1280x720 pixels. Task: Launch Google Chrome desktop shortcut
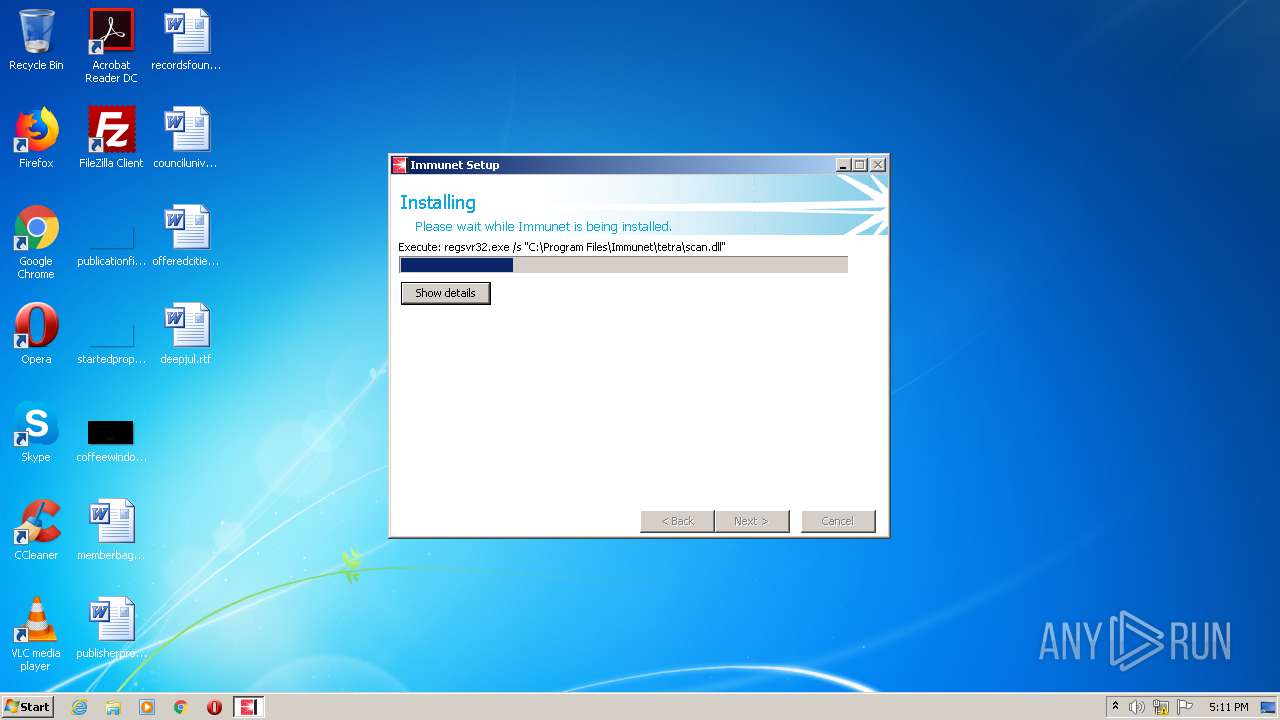pos(36,243)
